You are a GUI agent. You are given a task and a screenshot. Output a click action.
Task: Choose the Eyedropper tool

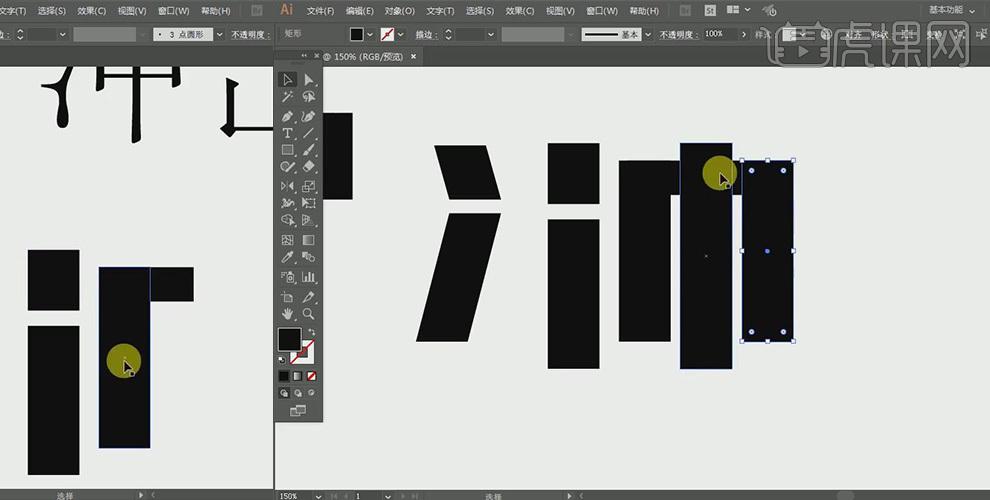[287, 257]
